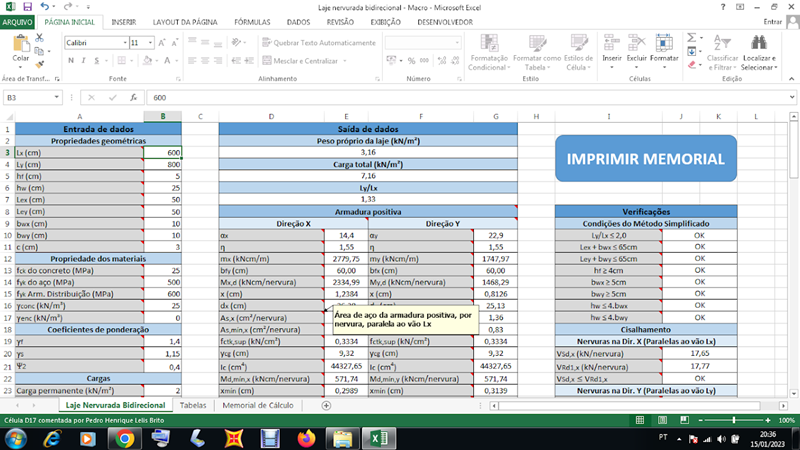Open the Excel help question mark
The width and height of the screenshot is (800, 450).
tap(722, 7)
